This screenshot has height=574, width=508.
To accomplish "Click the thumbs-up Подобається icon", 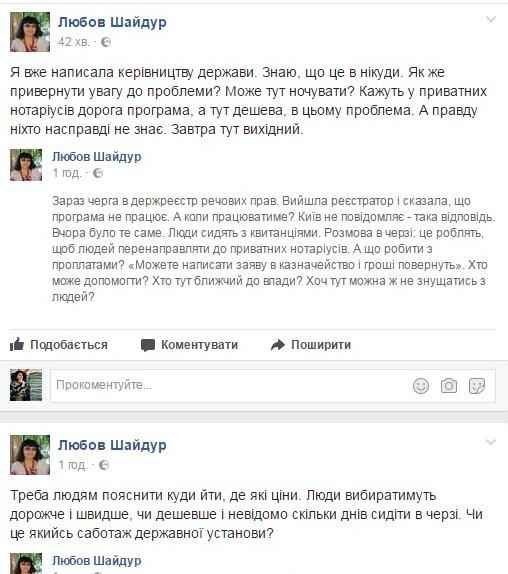I will point(17,344).
